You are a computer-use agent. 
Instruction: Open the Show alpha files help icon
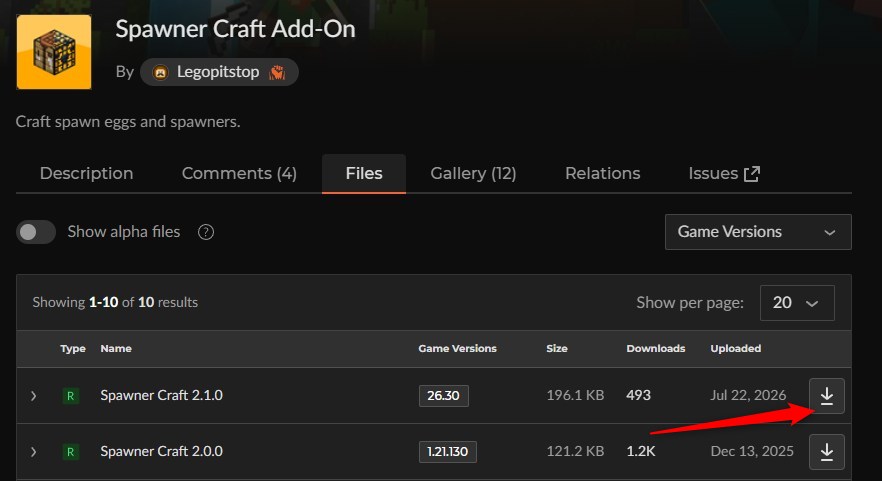(206, 232)
